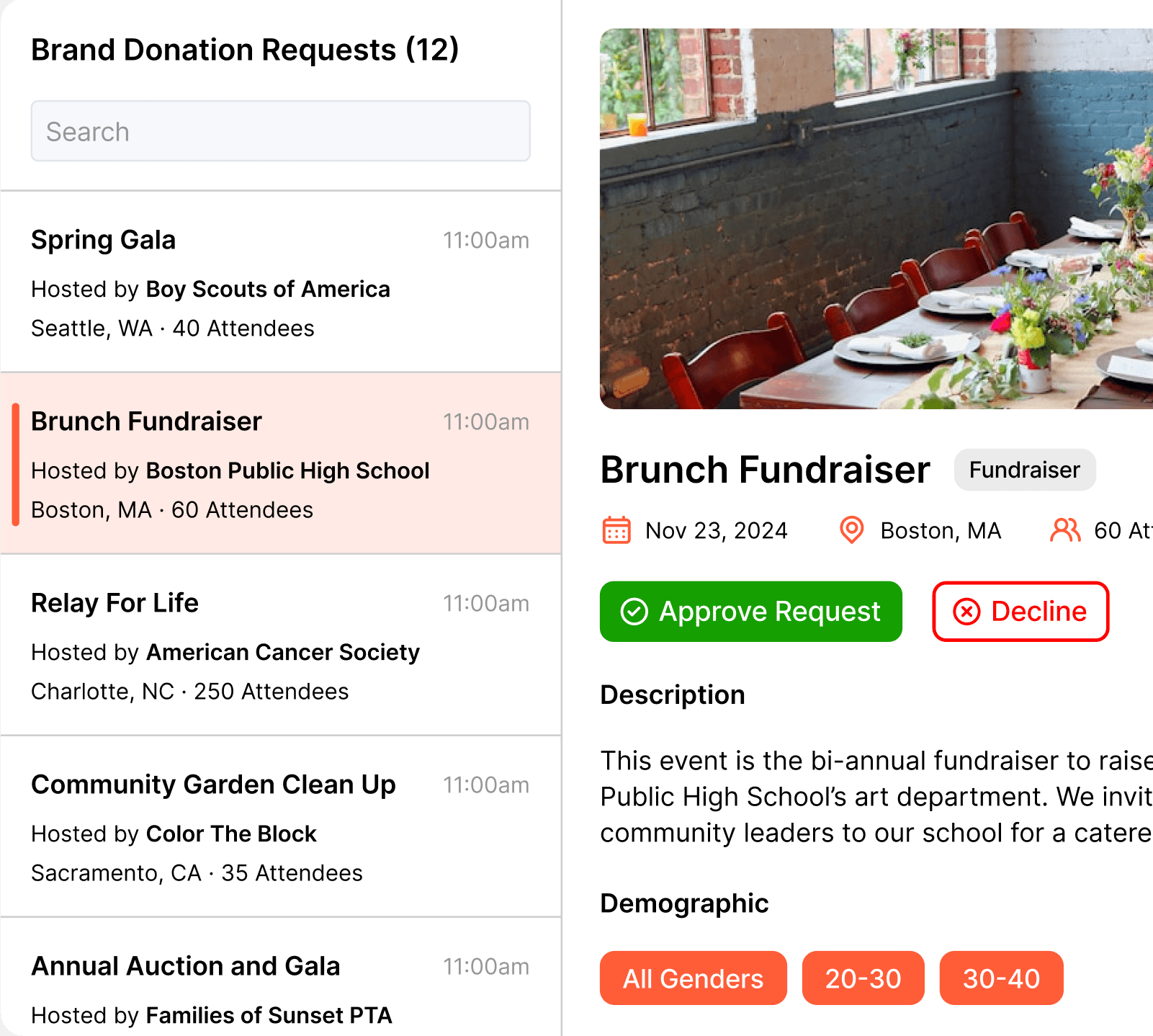
Task: Click the attendees people icon near 60 attendees
Action: (x=1065, y=531)
